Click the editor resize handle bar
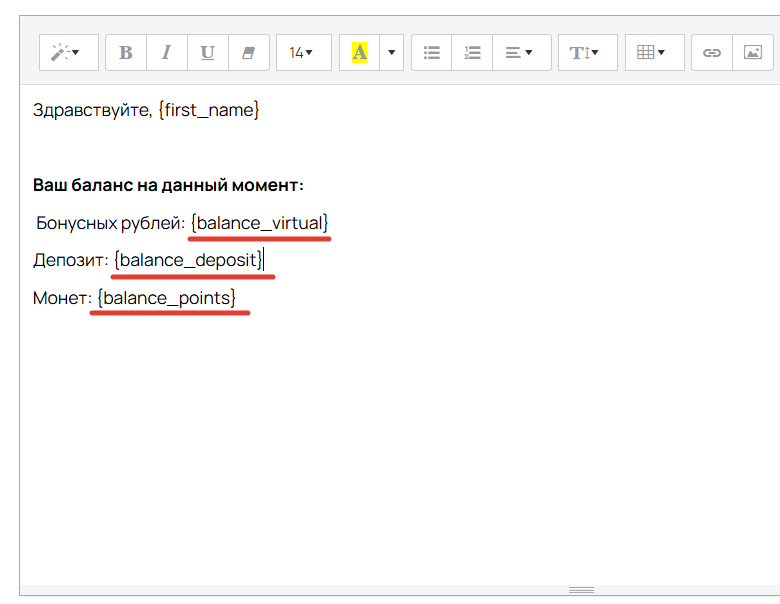The width and height of the screenshot is (780, 604). [581, 590]
